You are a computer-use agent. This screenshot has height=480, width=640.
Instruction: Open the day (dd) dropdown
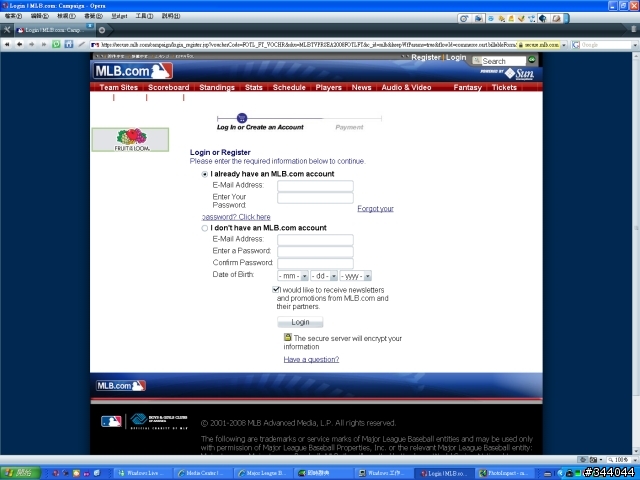click(x=324, y=276)
